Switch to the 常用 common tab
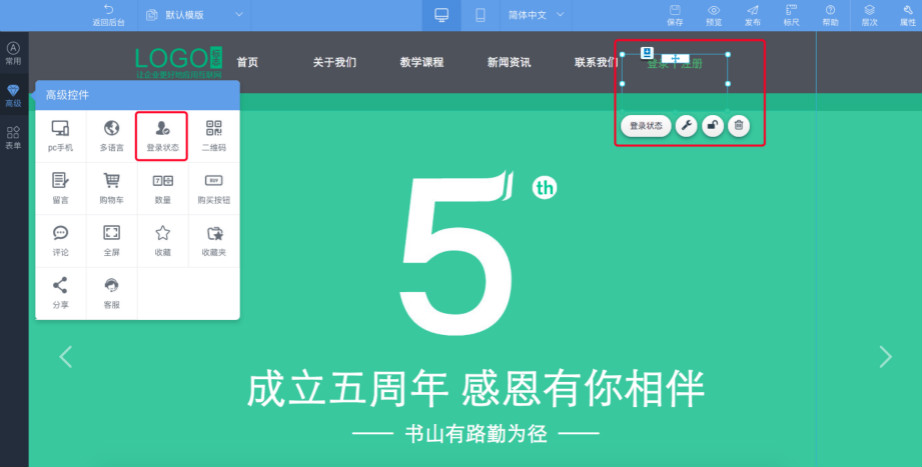Image resolution: width=922 pixels, height=467 pixels. pos(13,53)
